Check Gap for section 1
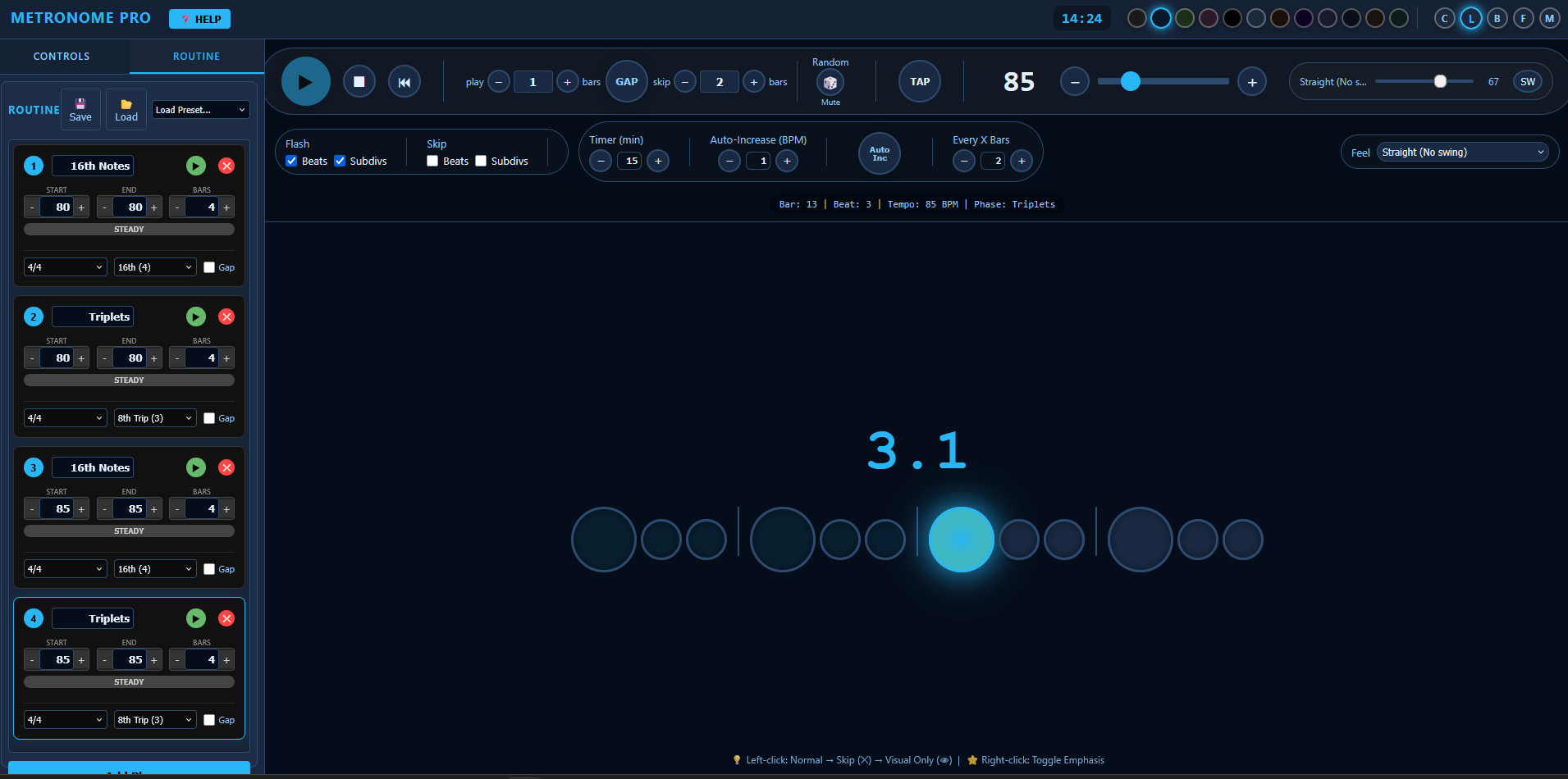Screen dimensions: 1568x779 [x=209, y=267]
